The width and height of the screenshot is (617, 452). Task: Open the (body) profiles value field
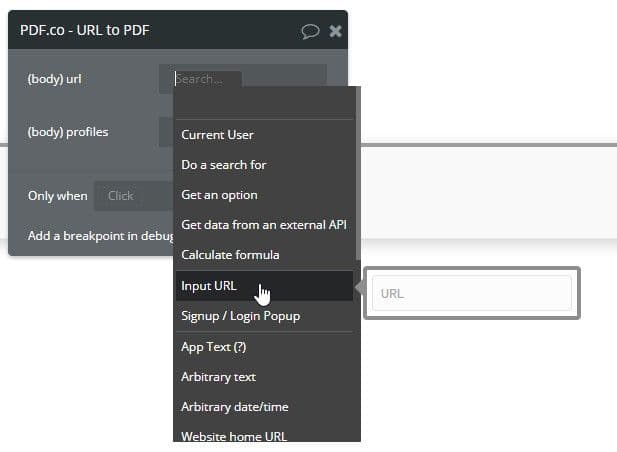166,131
